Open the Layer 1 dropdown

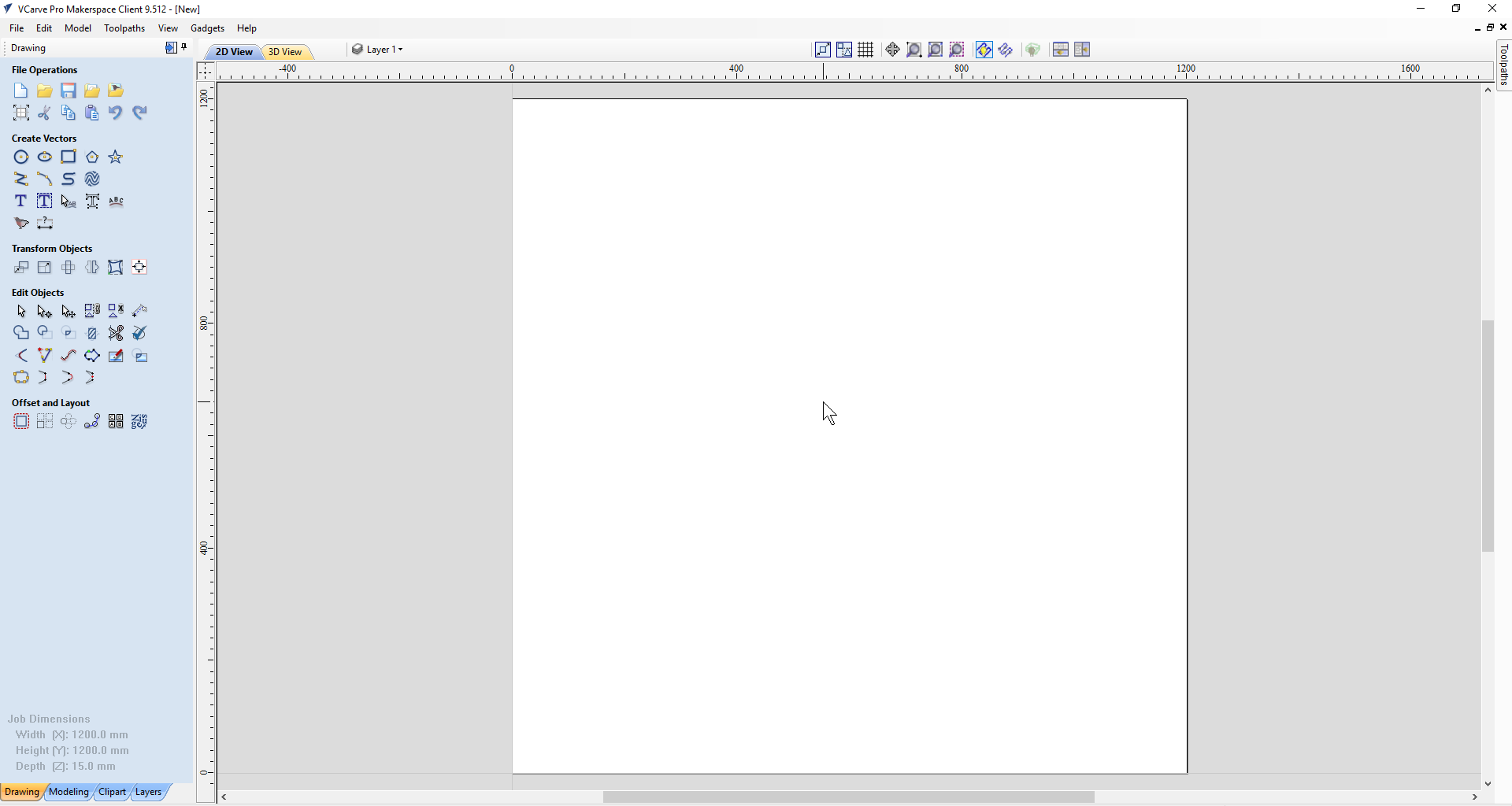378,50
